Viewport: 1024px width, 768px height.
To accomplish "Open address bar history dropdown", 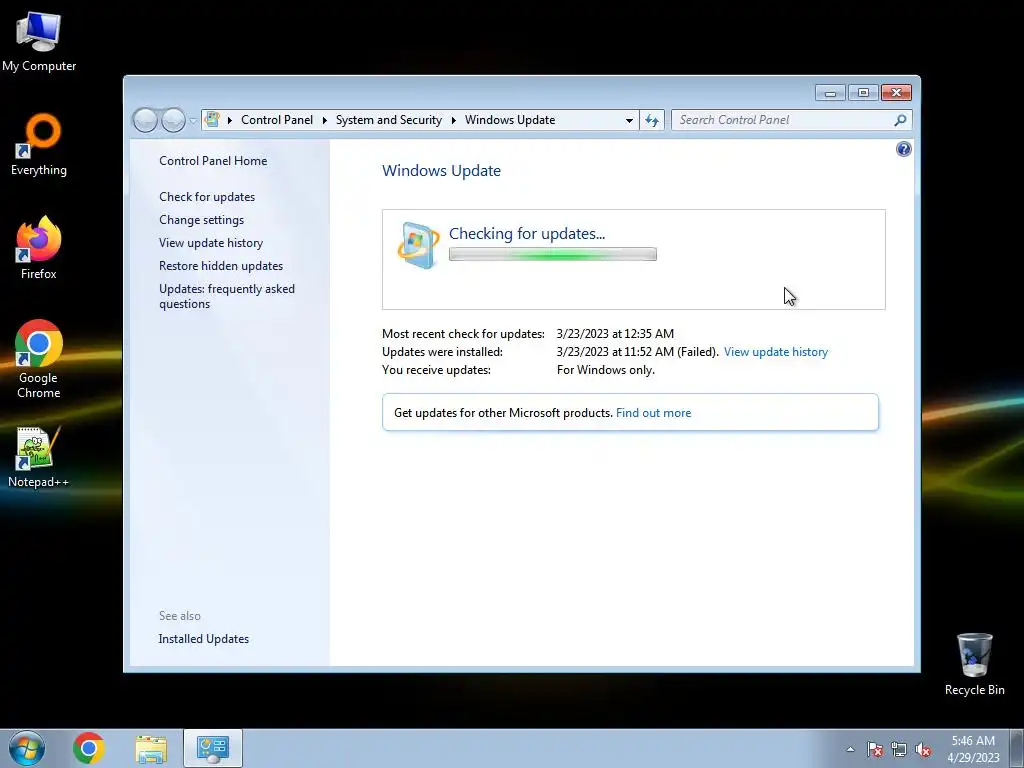I will [x=629, y=120].
